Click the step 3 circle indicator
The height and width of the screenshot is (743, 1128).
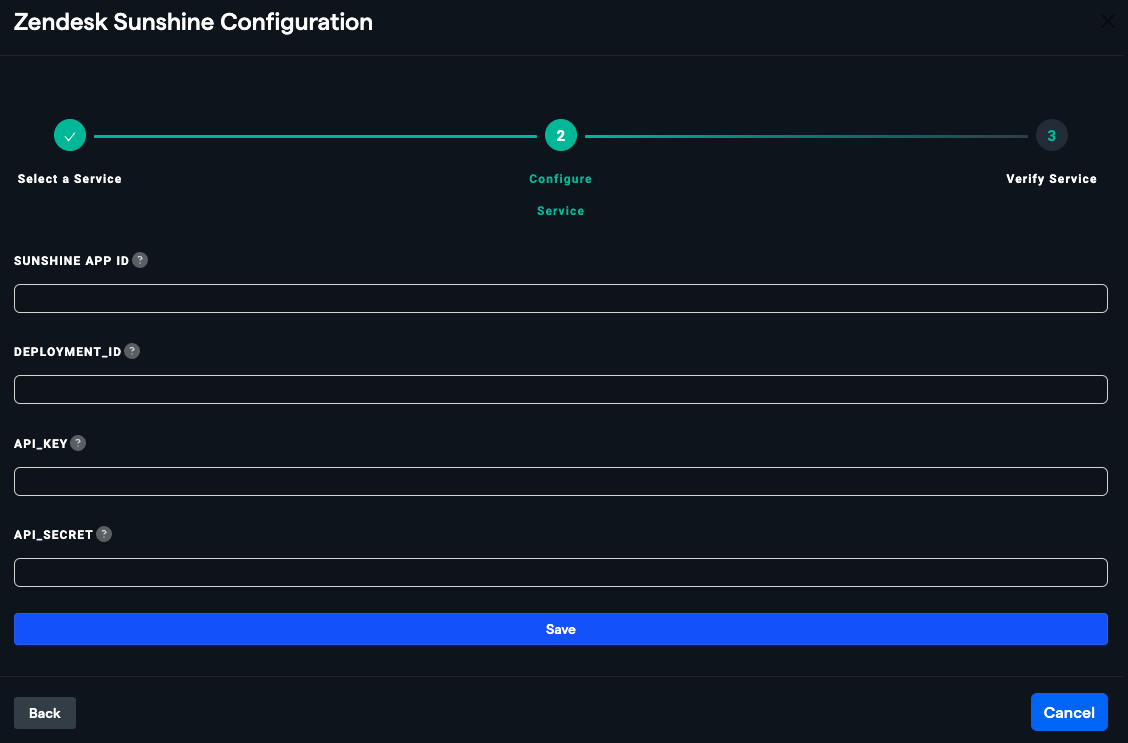[1051, 135]
